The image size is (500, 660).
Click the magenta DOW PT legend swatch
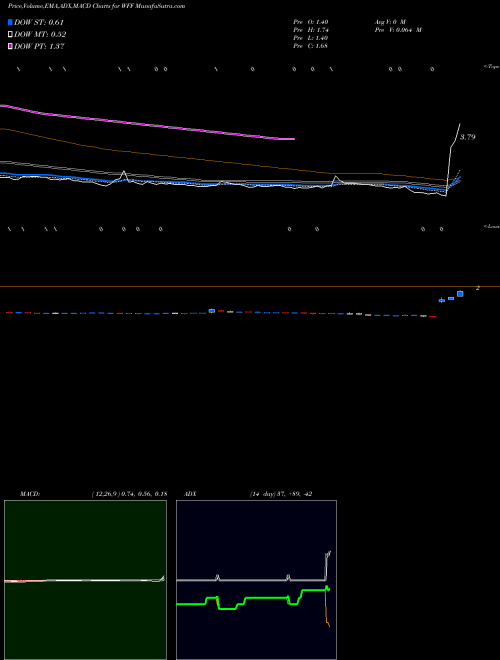click(10, 47)
